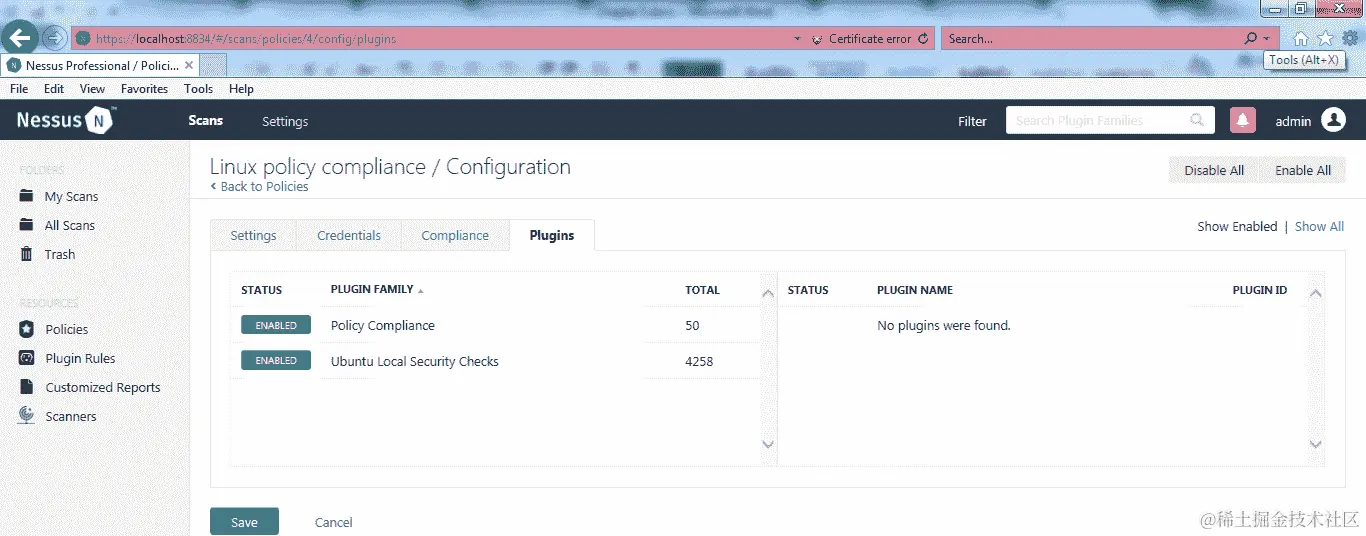Image resolution: width=1366 pixels, height=536 pixels.
Task: Click the refresh icon beside Certificate error
Action: 923,39
